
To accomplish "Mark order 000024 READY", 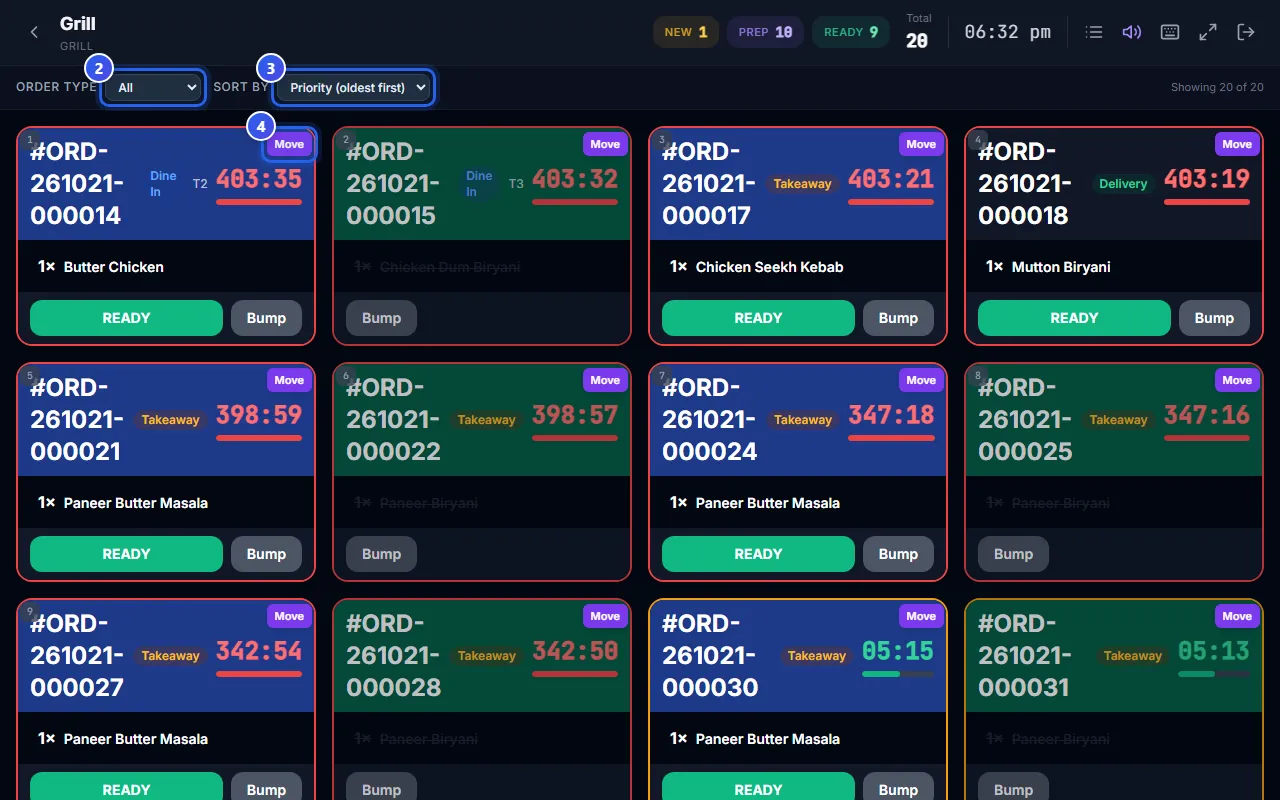I will click(x=758, y=554).
